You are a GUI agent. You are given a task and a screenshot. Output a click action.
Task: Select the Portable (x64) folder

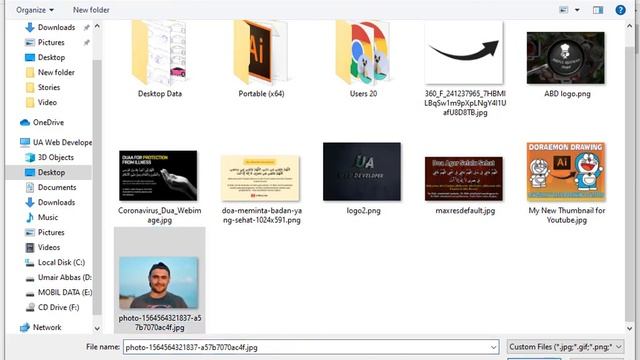pos(261,59)
